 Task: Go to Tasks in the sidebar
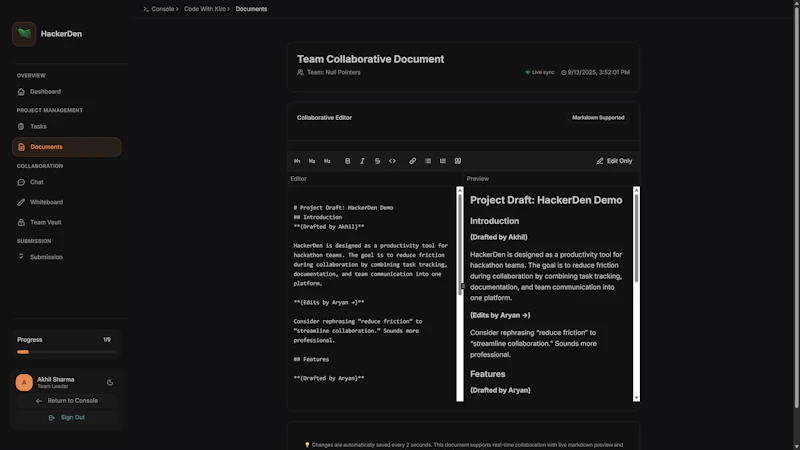coord(66,127)
